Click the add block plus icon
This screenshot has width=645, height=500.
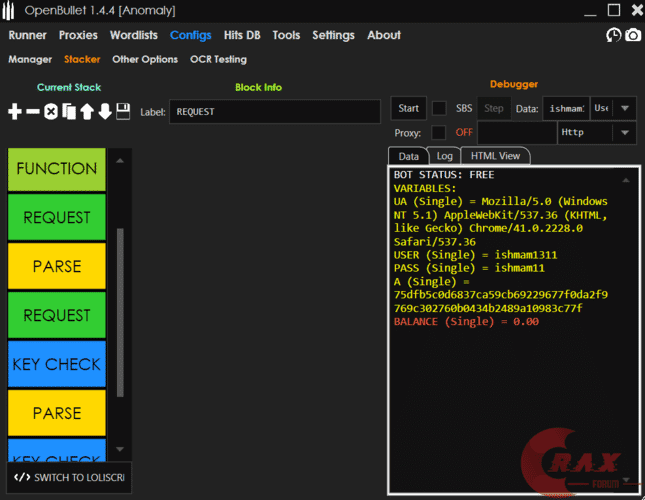click(14, 112)
